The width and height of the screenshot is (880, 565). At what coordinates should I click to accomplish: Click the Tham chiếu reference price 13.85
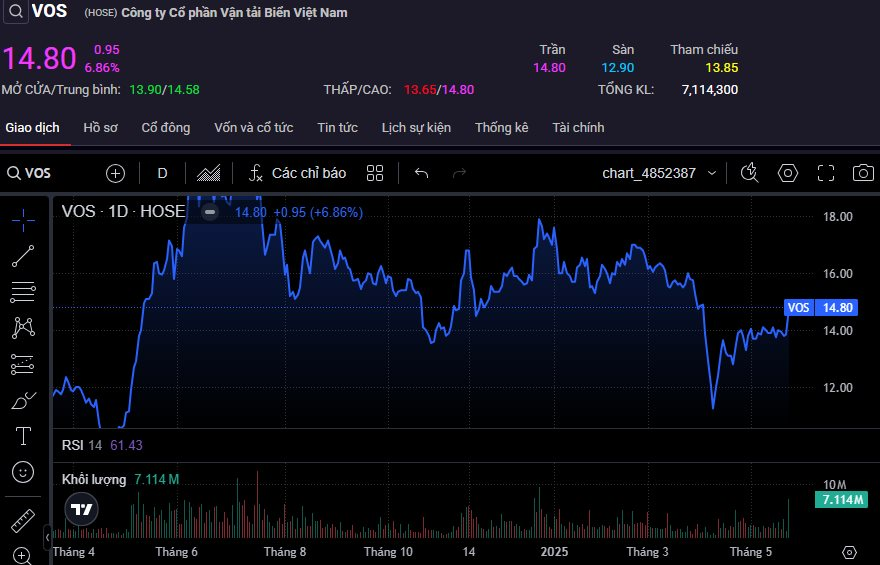tap(721, 68)
